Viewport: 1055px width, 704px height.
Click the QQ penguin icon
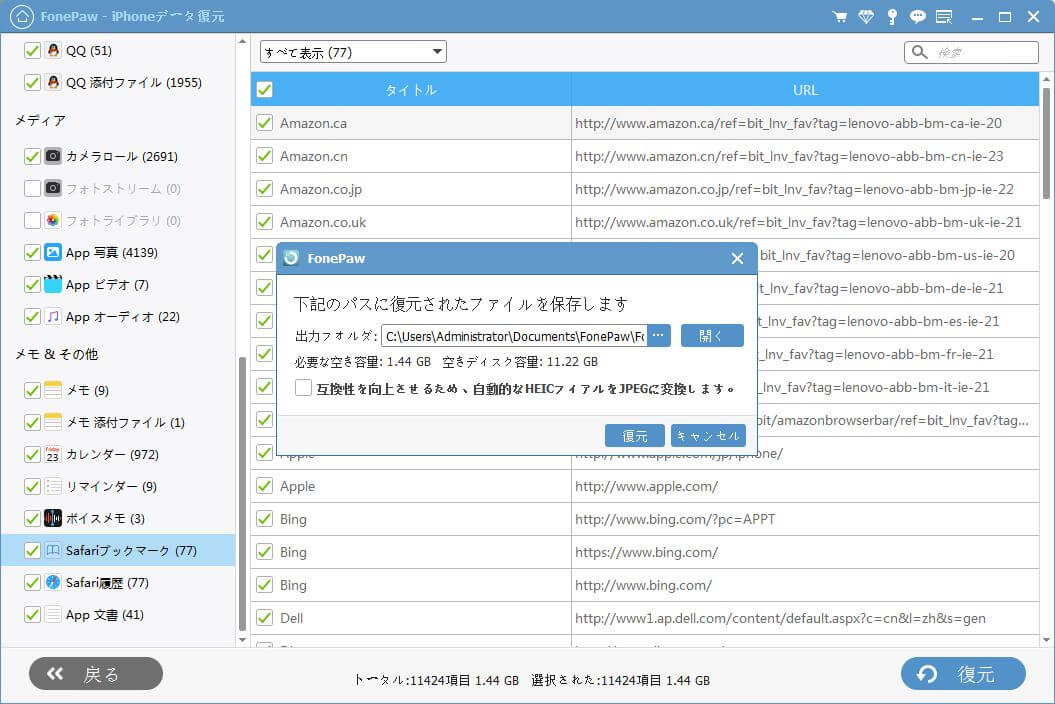tap(53, 50)
